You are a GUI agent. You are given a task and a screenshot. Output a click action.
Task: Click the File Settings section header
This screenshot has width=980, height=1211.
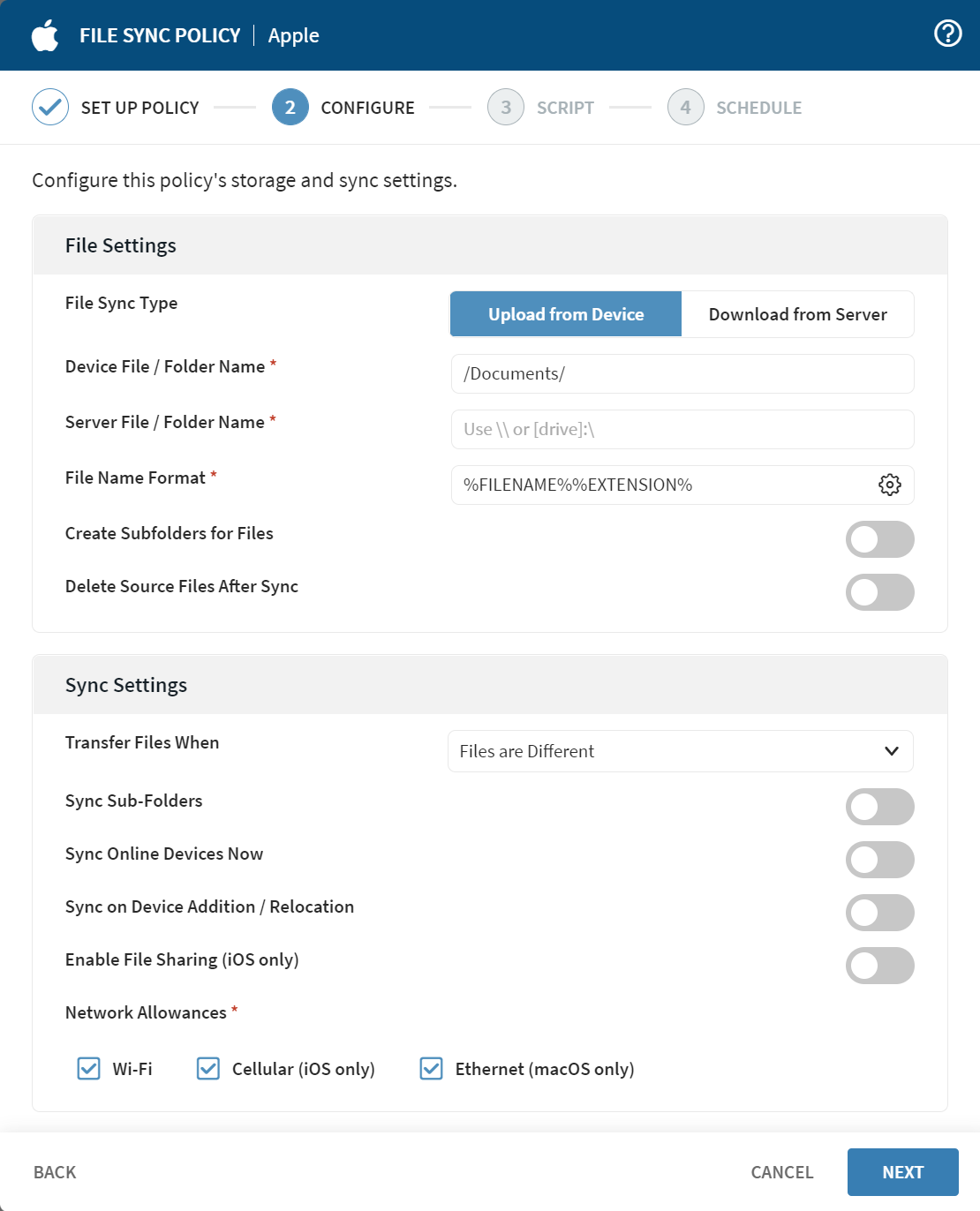[x=490, y=245]
